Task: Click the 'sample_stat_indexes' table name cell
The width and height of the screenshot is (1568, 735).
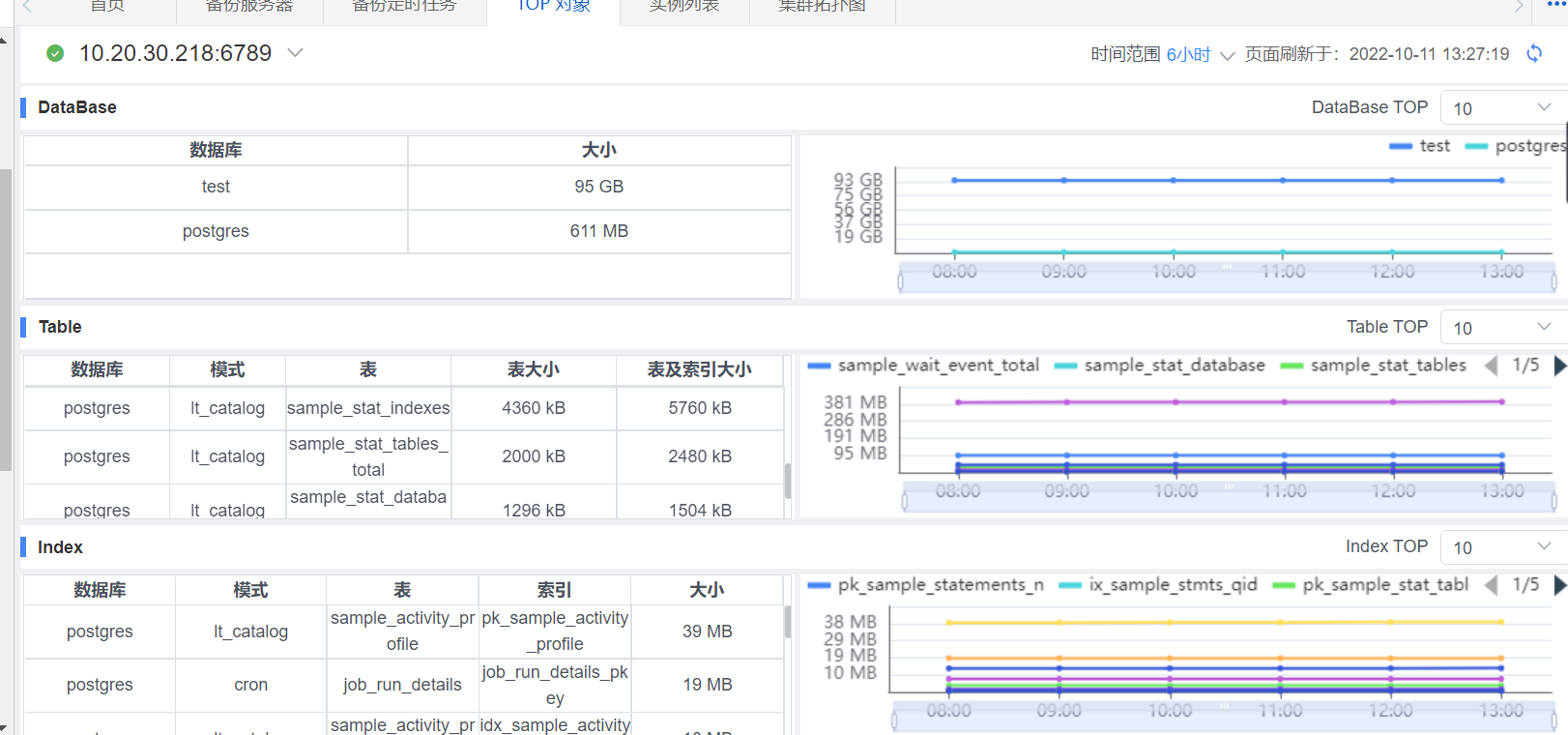Action: click(368, 408)
